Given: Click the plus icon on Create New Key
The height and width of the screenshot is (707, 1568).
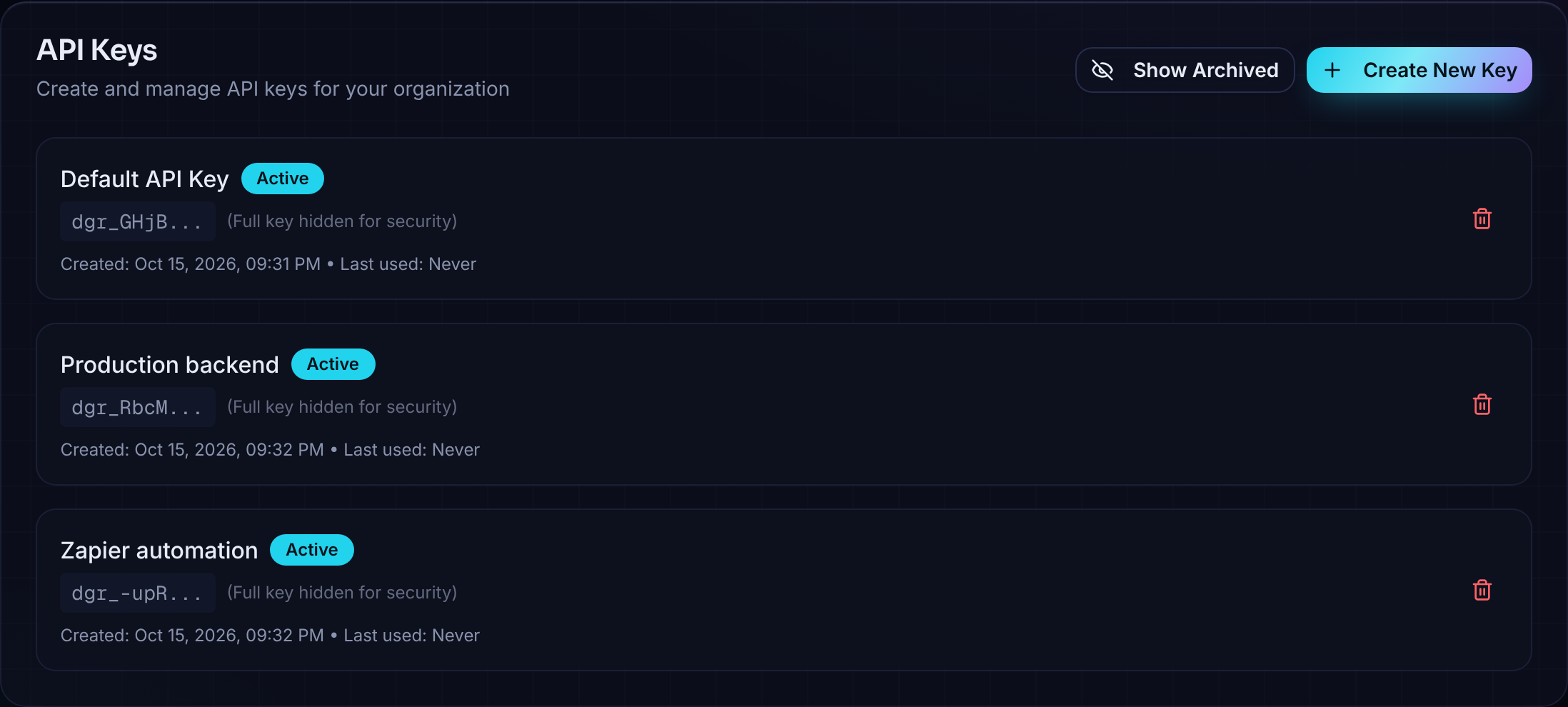Looking at the screenshot, I should click(x=1332, y=70).
